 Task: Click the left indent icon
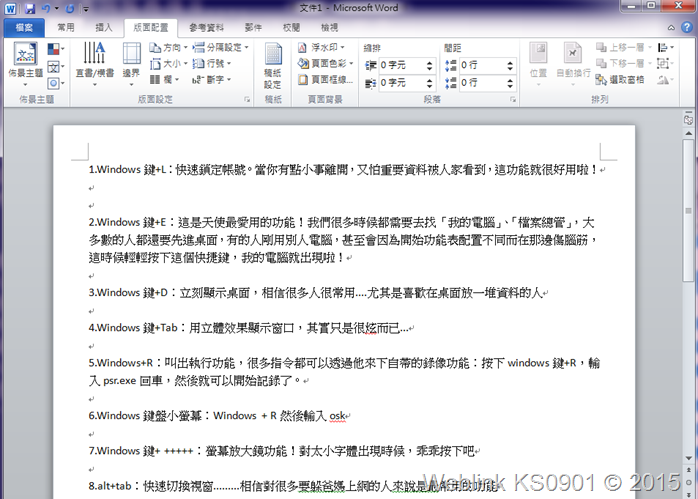[x=370, y=66]
